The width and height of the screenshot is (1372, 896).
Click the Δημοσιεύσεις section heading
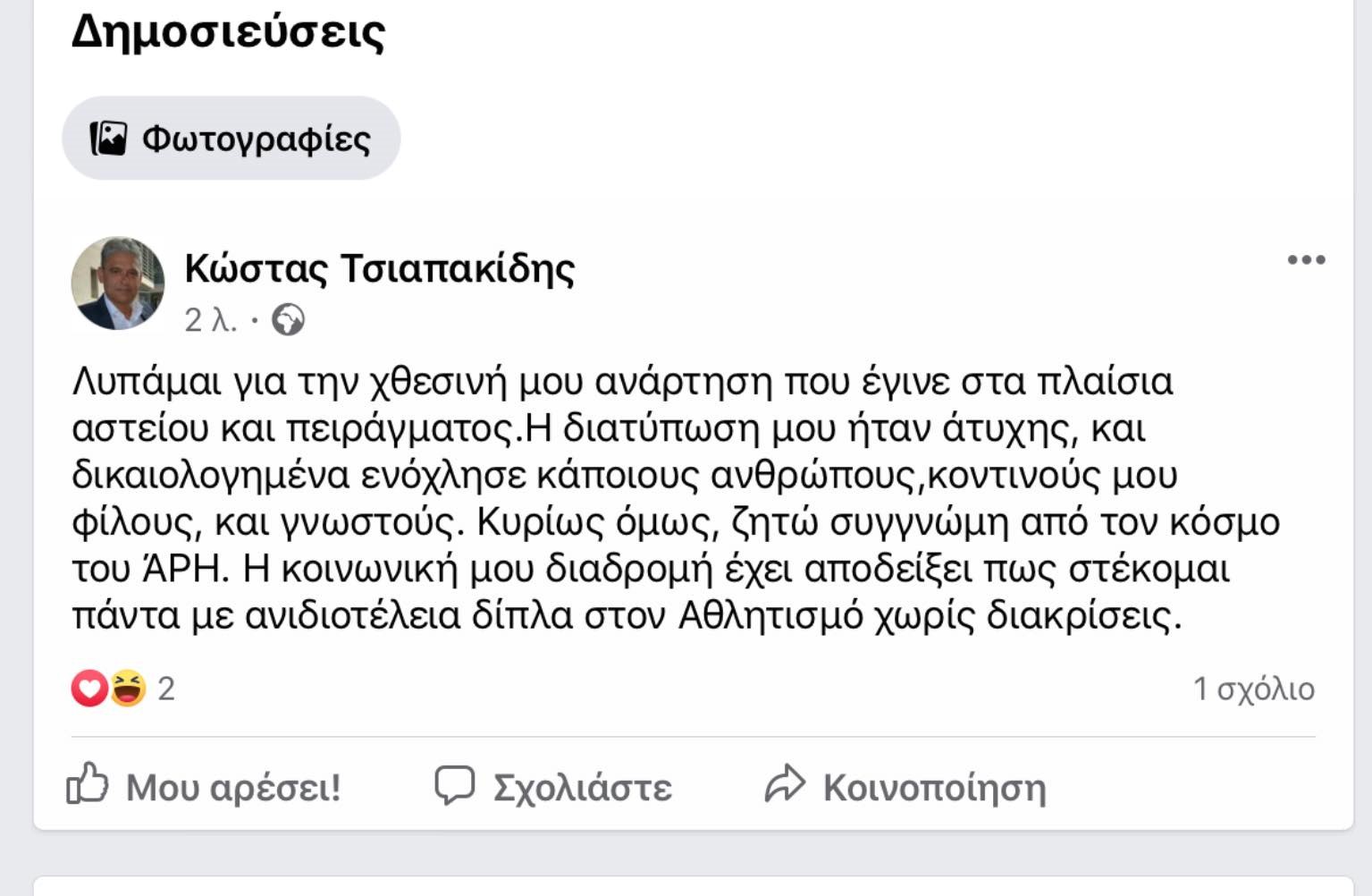click(x=228, y=31)
